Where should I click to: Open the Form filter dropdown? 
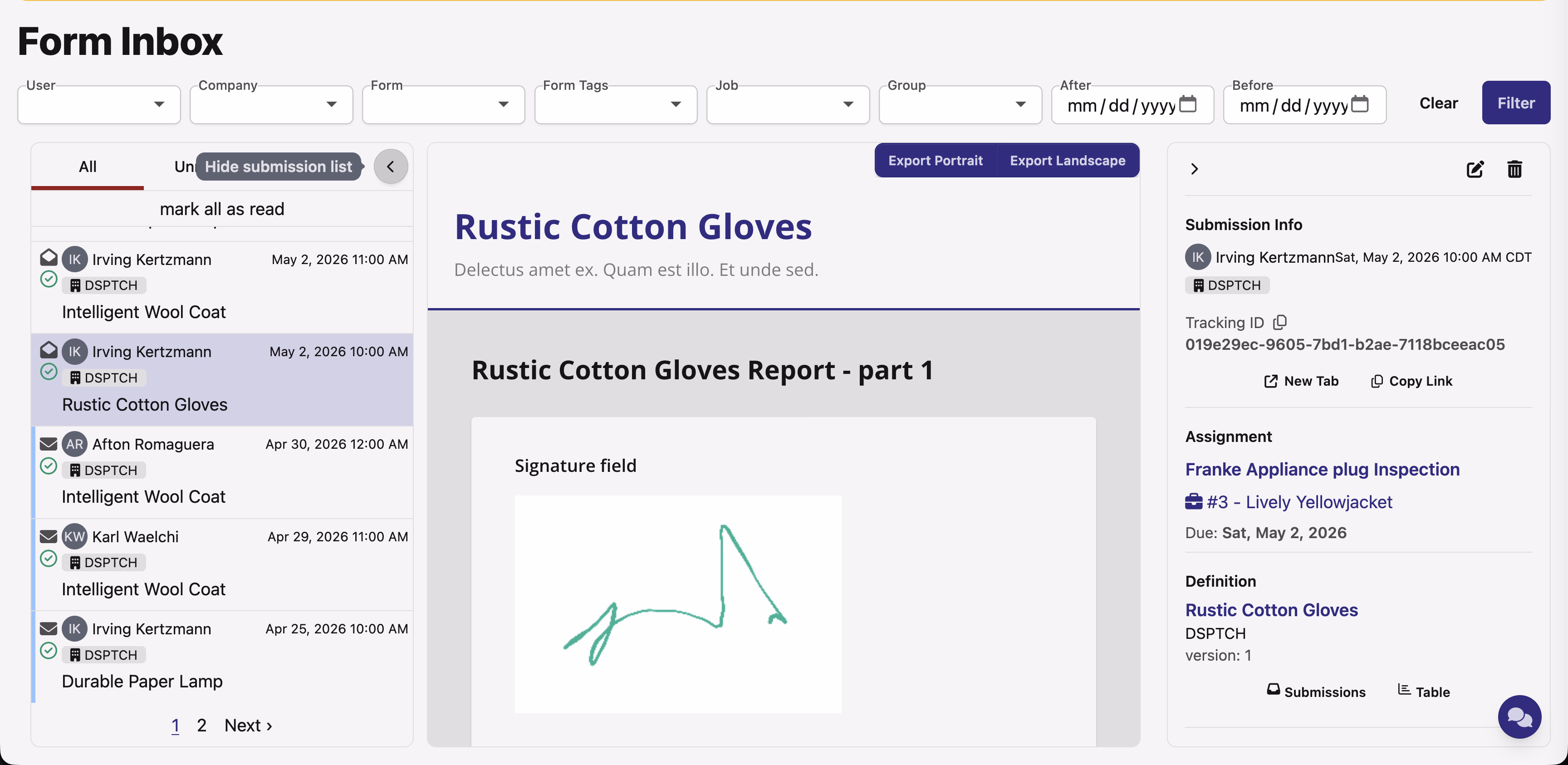(x=444, y=105)
